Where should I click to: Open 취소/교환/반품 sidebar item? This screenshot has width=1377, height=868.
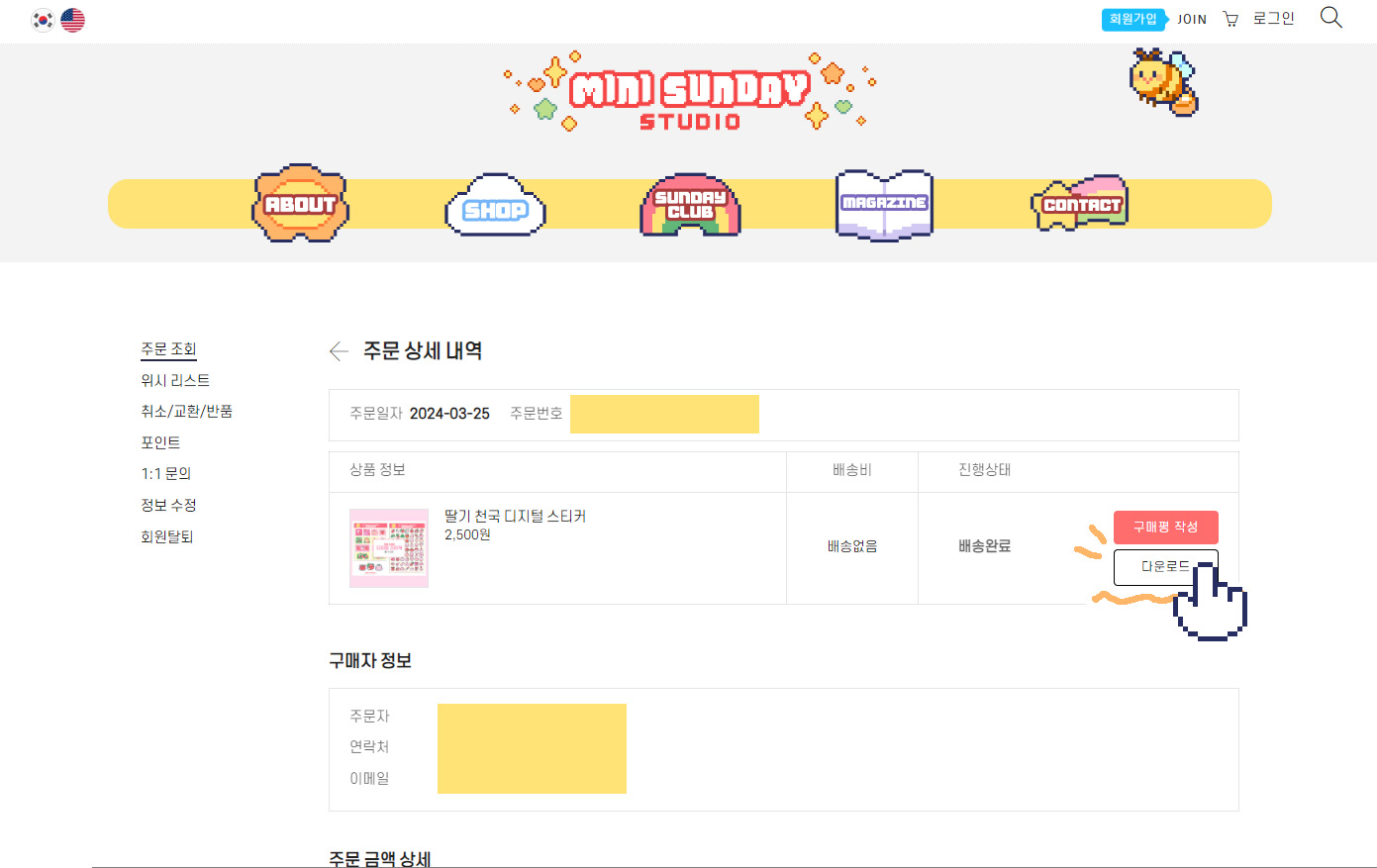(x=186, y=411)
